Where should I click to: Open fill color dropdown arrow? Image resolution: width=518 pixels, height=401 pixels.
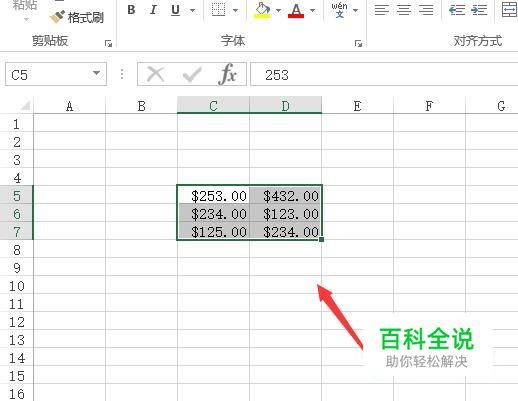tap(278, 10)
